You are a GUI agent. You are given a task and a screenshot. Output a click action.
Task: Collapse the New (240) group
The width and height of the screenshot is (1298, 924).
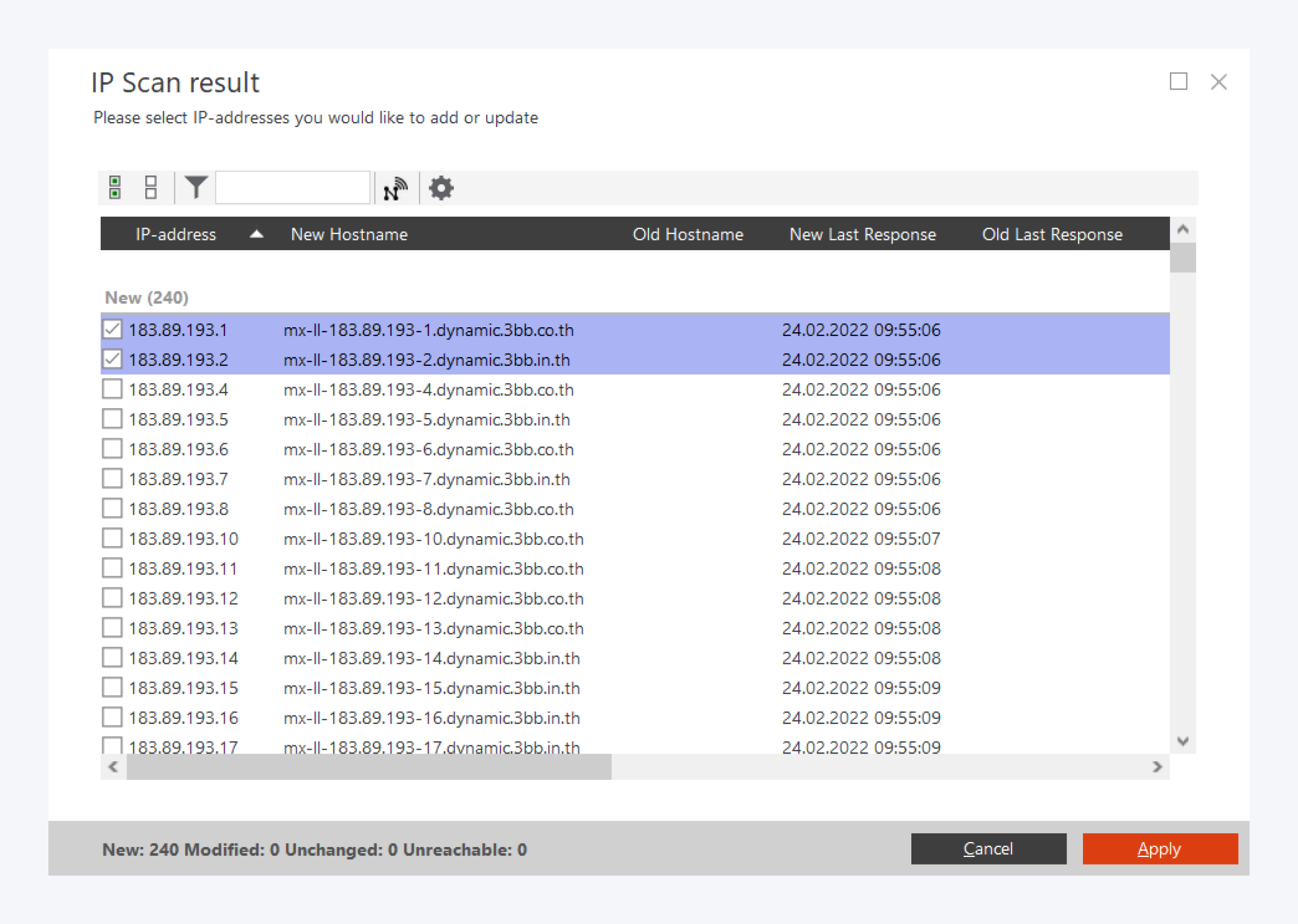(x=146, y=298)
